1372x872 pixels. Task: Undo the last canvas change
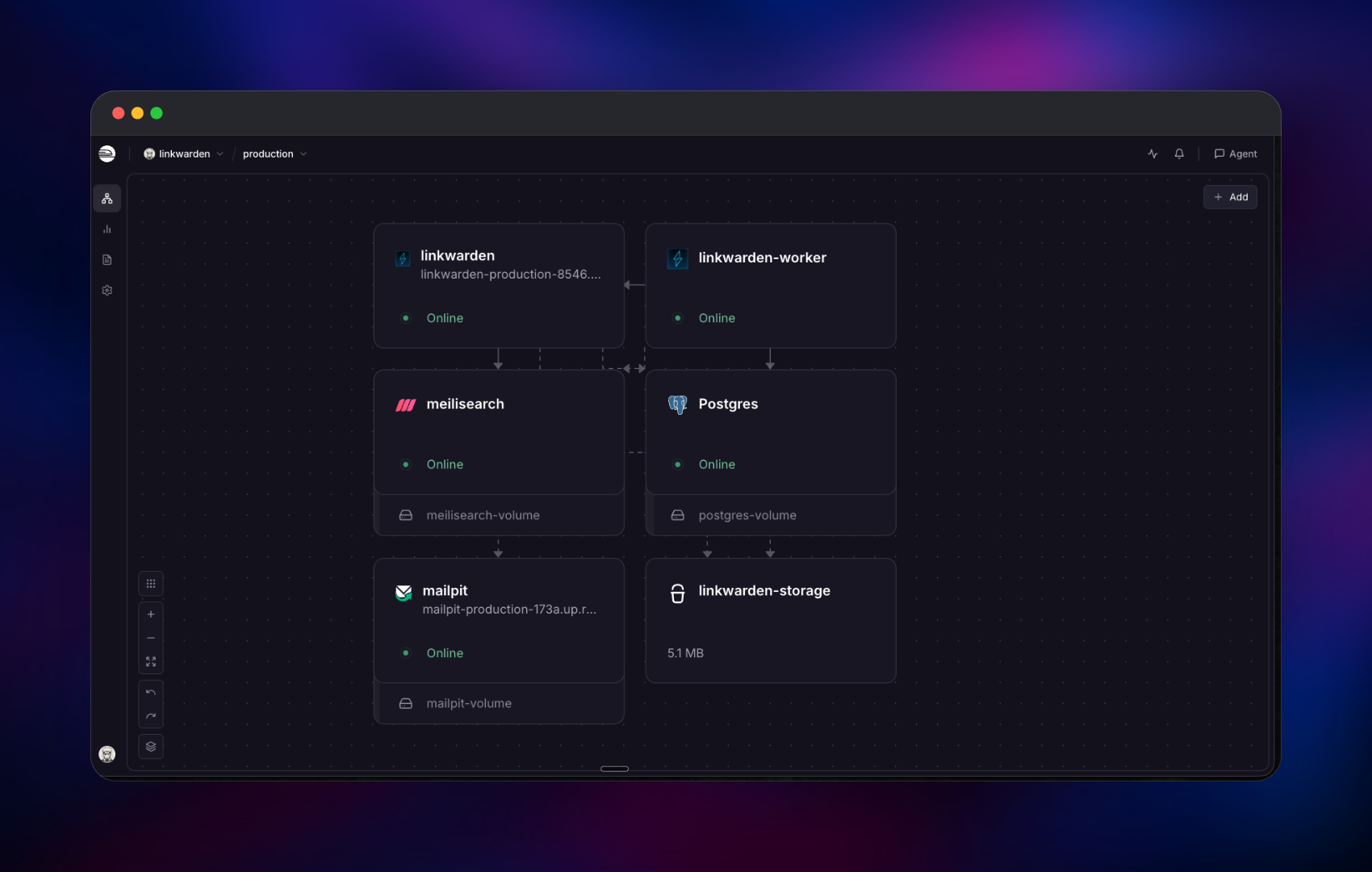point(151,693)
